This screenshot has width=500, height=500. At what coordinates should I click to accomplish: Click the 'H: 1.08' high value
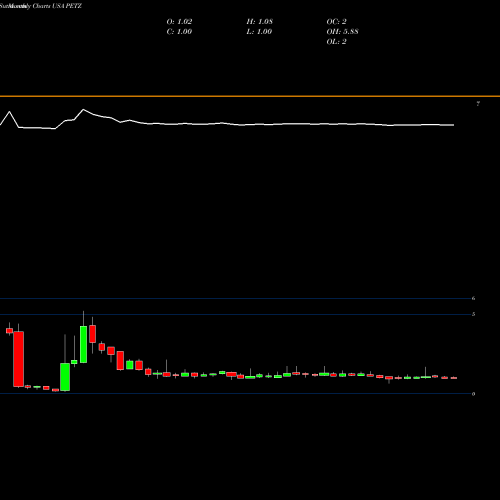coord(260,22)
